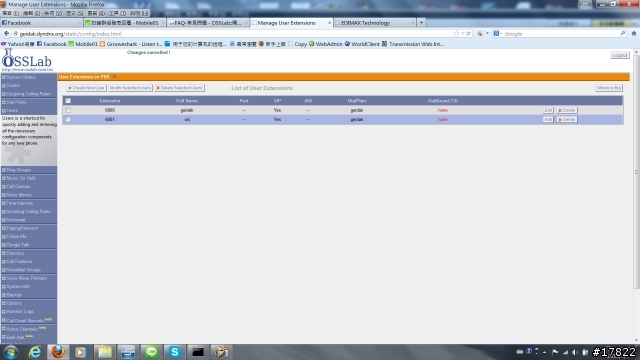Click the Google search field
640x360 pixels.
pos(561,34)
